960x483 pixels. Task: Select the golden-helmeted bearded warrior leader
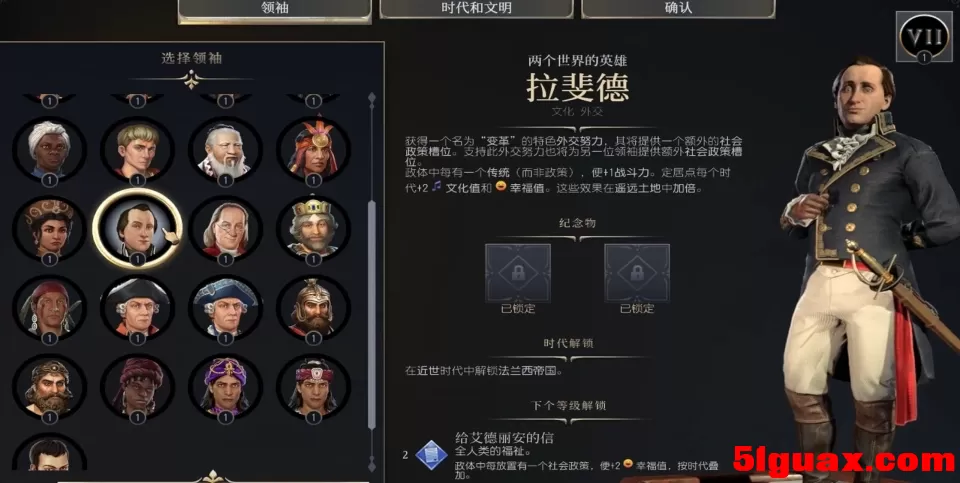(313, 308)
